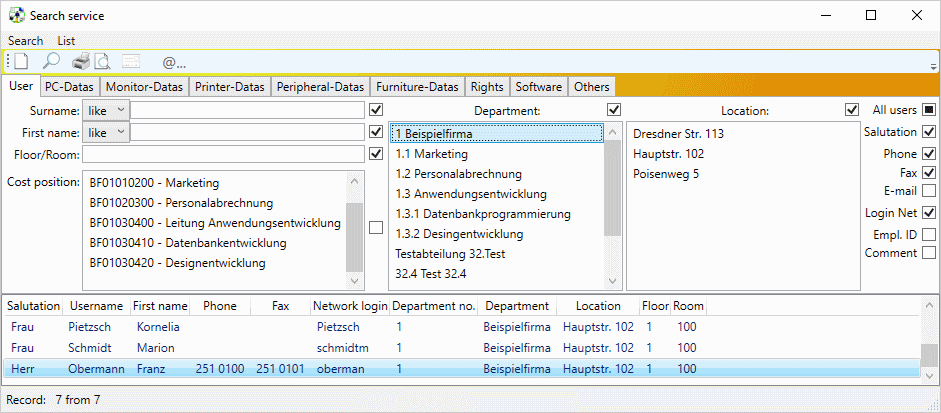Image resolution: width=941 pixels, height=413 pixels.
Task: Sort by the Department no. column header
Action: coord(434,306)
